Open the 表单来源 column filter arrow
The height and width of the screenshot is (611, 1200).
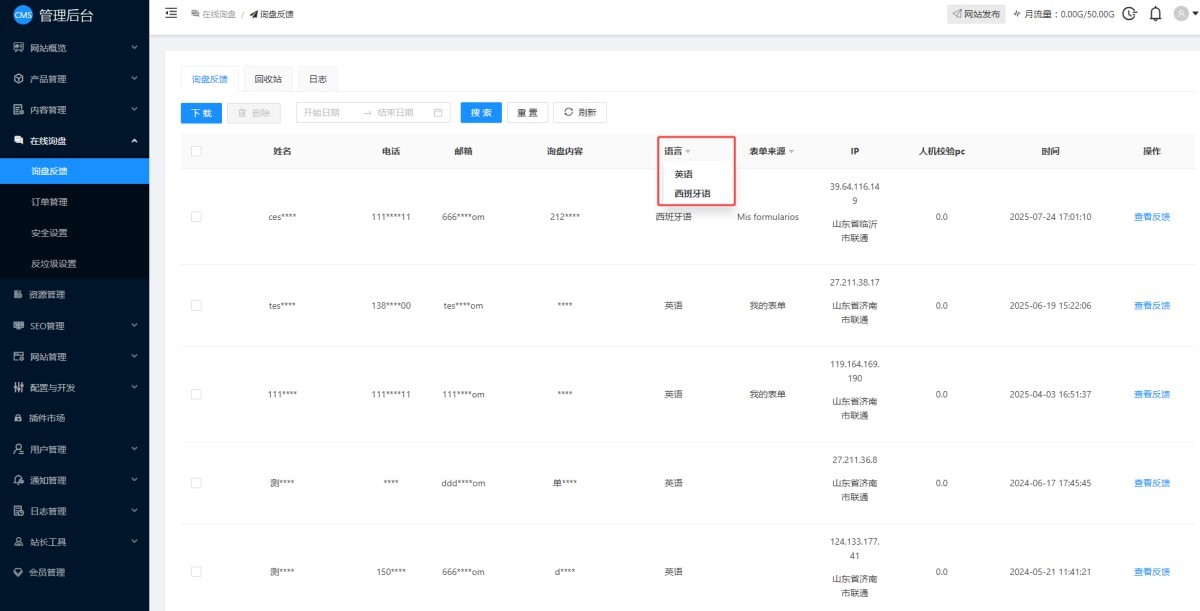point(791,152)
